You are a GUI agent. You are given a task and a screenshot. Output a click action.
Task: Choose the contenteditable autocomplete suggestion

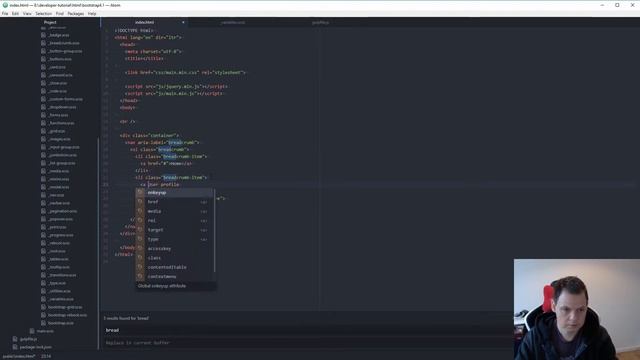point(175,267)
